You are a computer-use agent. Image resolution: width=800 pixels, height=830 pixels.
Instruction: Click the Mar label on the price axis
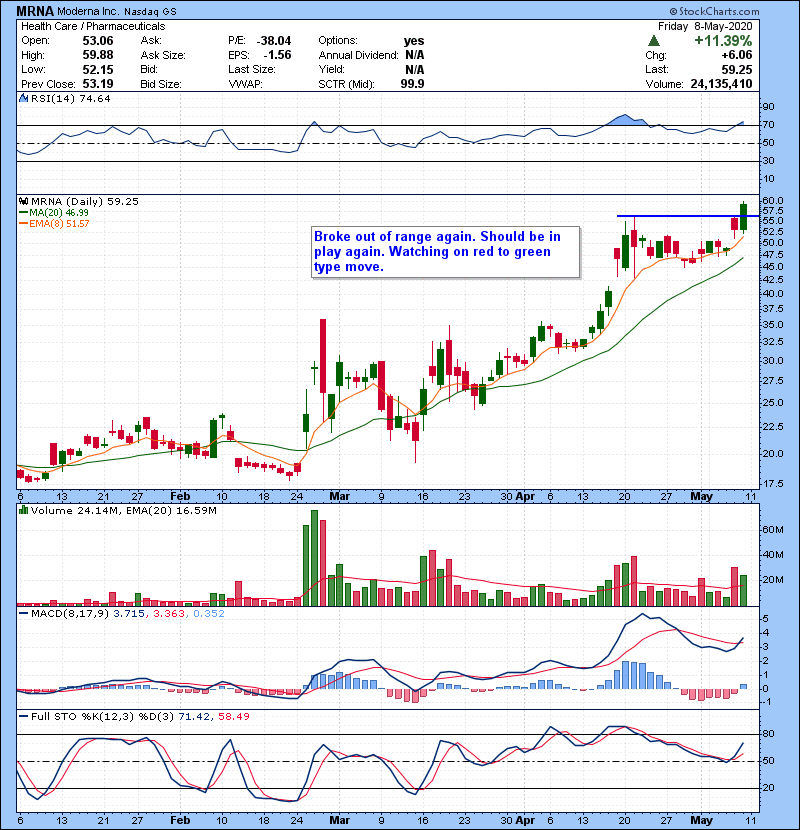(339, 497)
